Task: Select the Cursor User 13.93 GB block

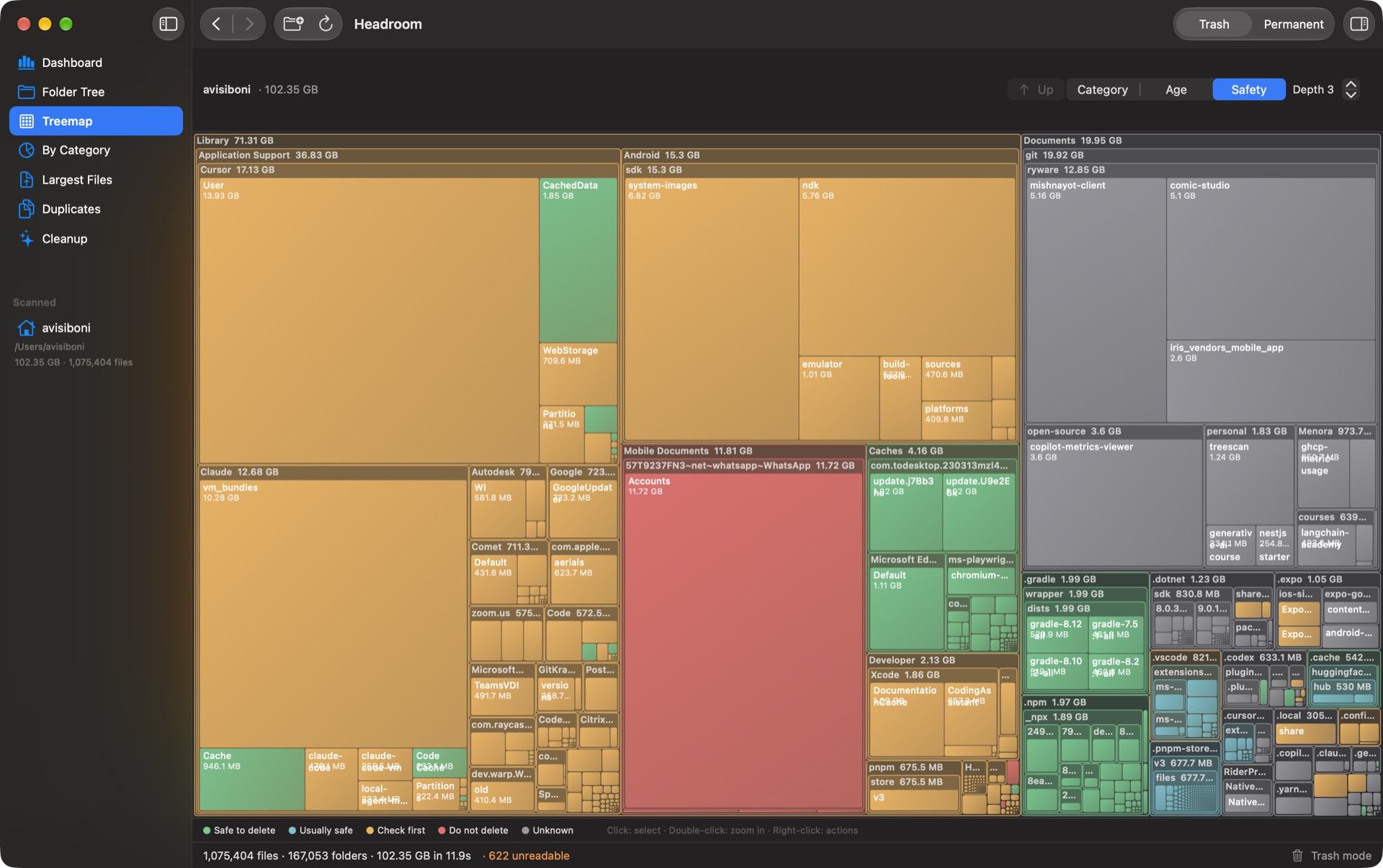Action: 369,320
